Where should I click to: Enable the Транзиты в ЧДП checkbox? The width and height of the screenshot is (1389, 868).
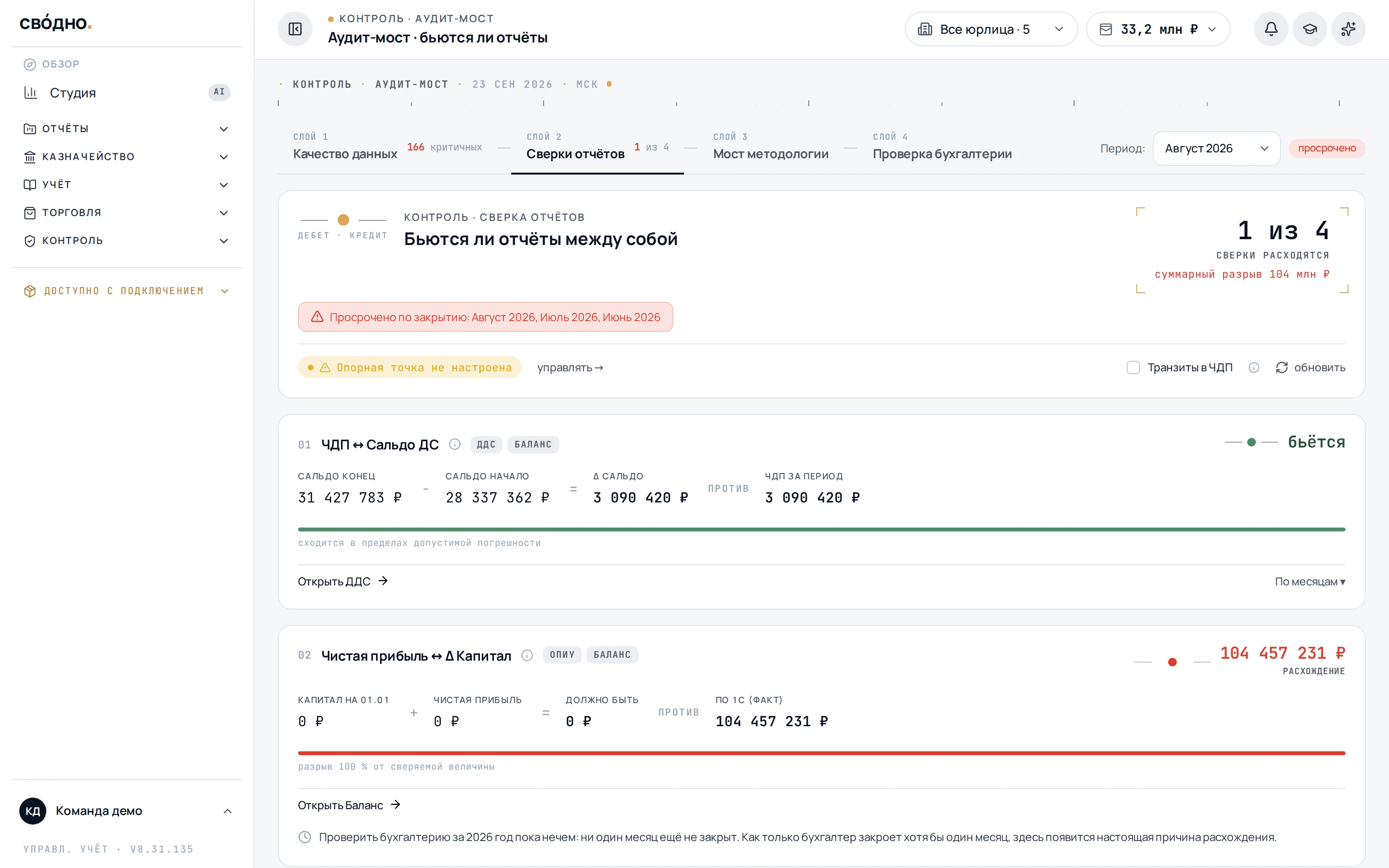pos(1133,367)
